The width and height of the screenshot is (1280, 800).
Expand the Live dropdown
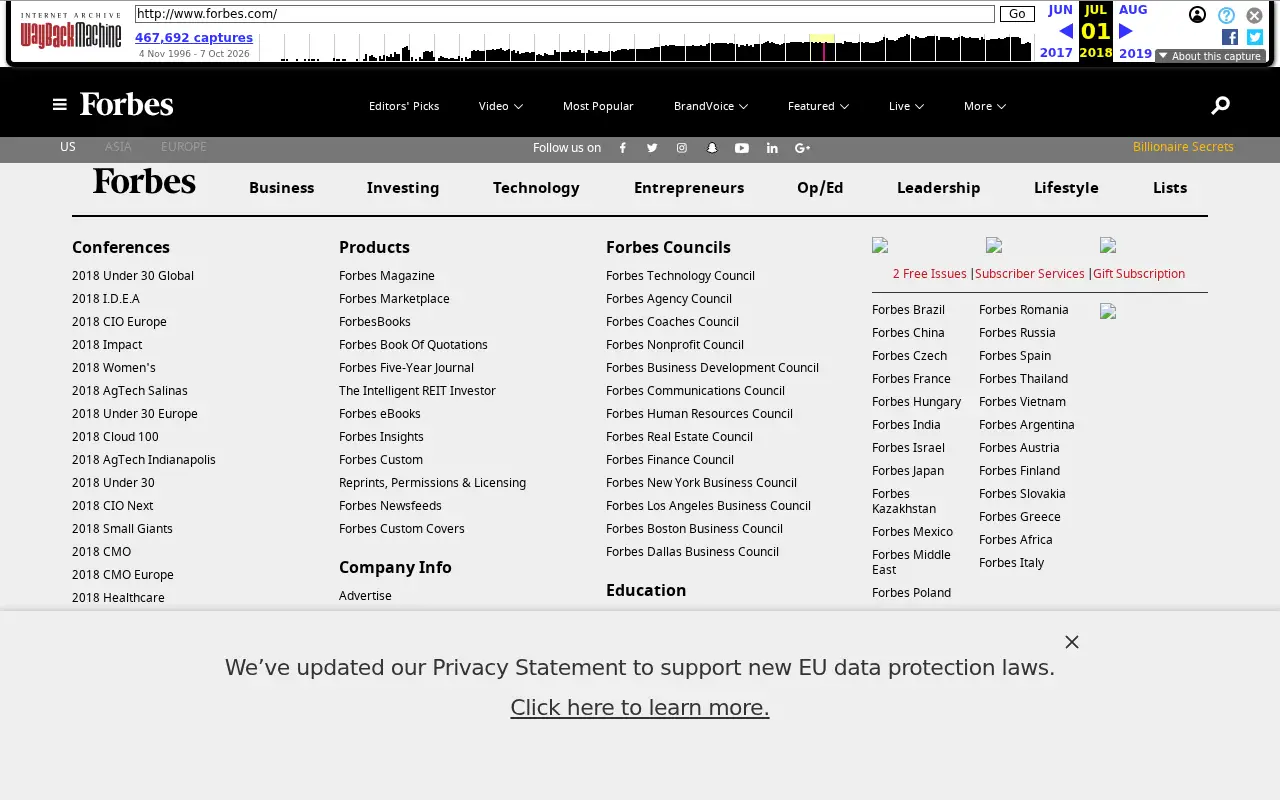pyautogui.click(x=906, y=106)
